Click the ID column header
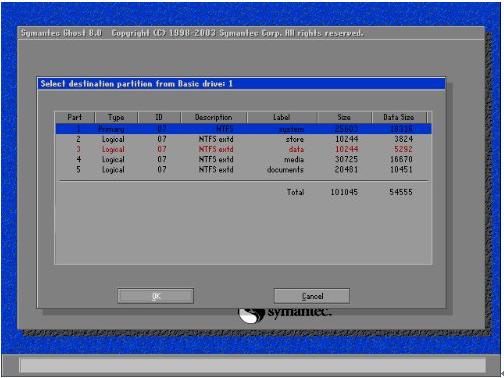 coord(159,117)
